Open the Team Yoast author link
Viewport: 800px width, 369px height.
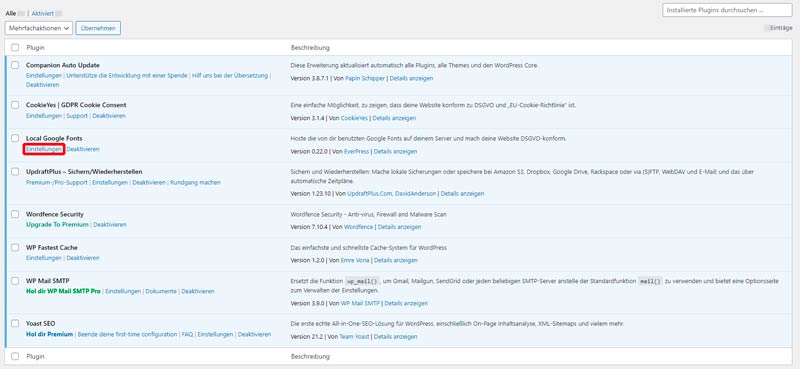pos(355,337)
